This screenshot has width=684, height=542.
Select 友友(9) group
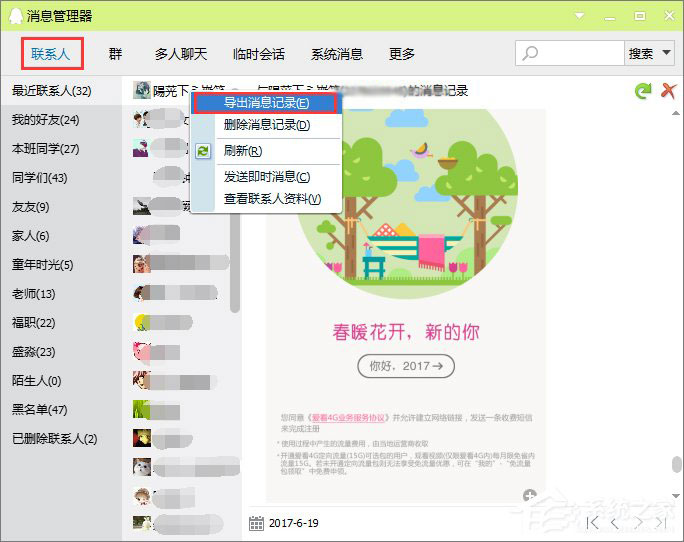click(x=61, y=207)
